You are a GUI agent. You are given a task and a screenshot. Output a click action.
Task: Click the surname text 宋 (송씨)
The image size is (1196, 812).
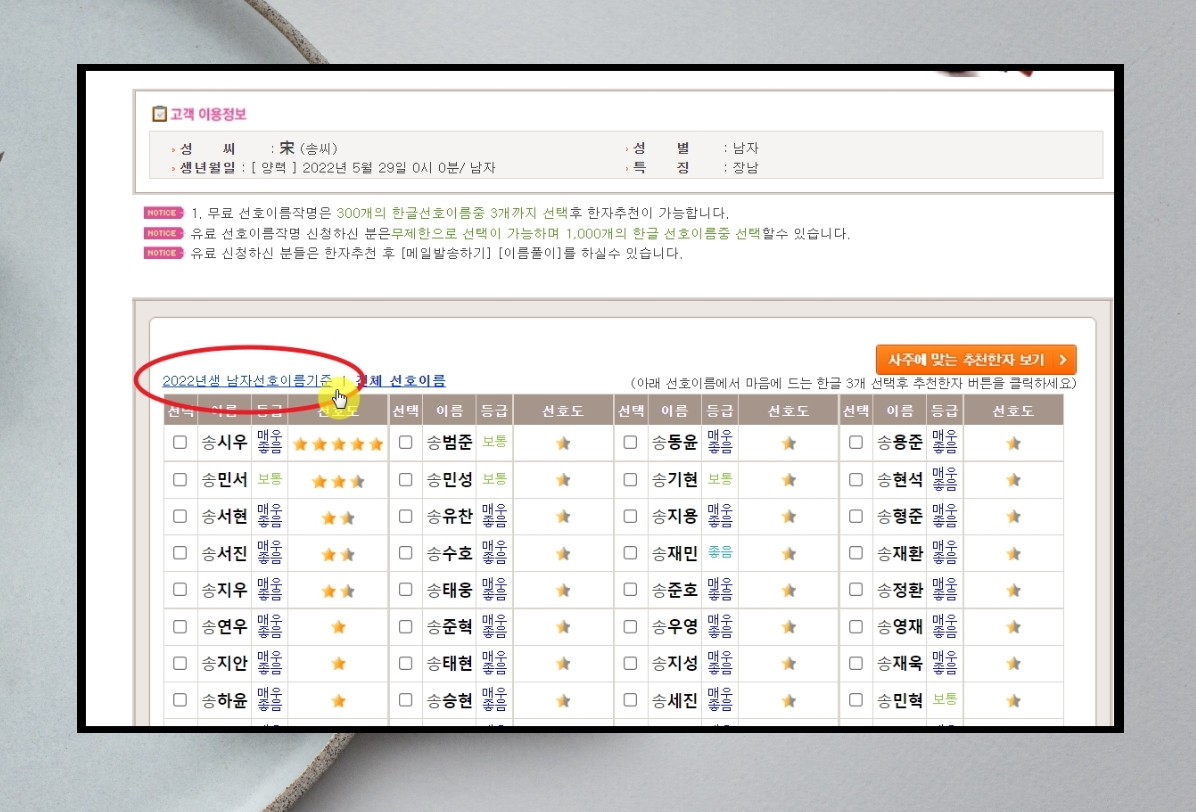(308, 148)
